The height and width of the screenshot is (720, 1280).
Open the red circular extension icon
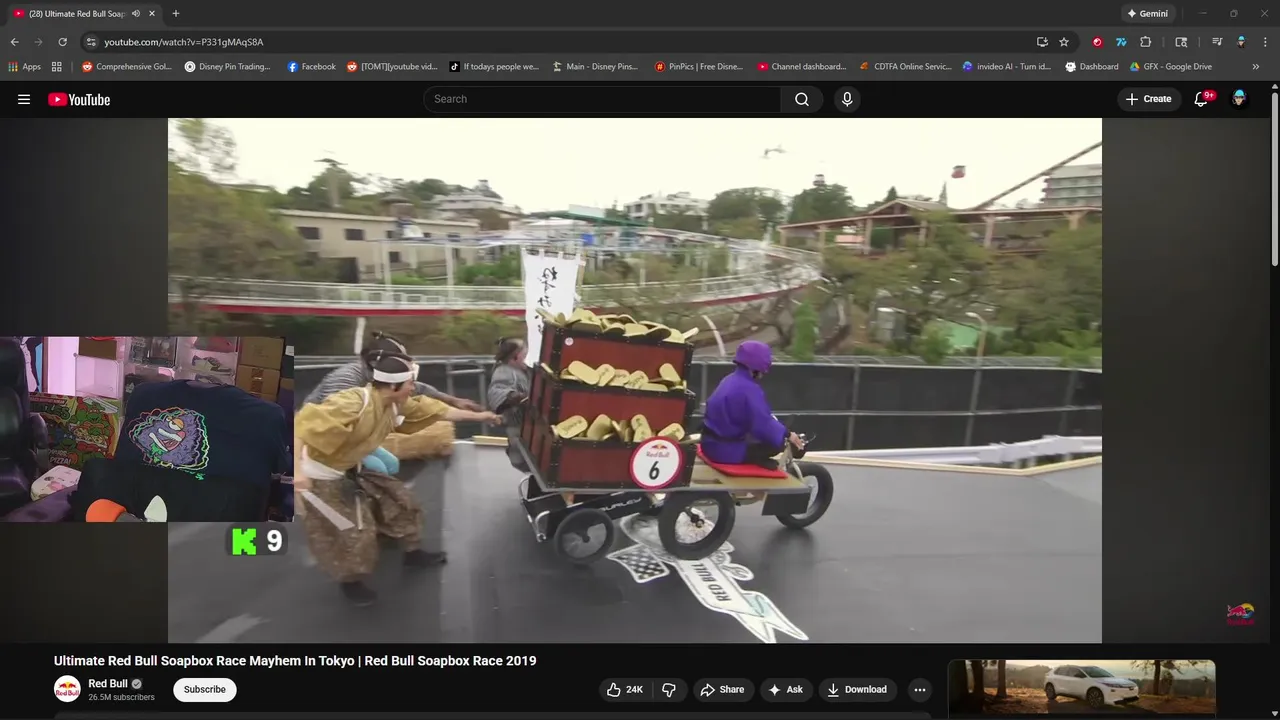(1097, 42)
